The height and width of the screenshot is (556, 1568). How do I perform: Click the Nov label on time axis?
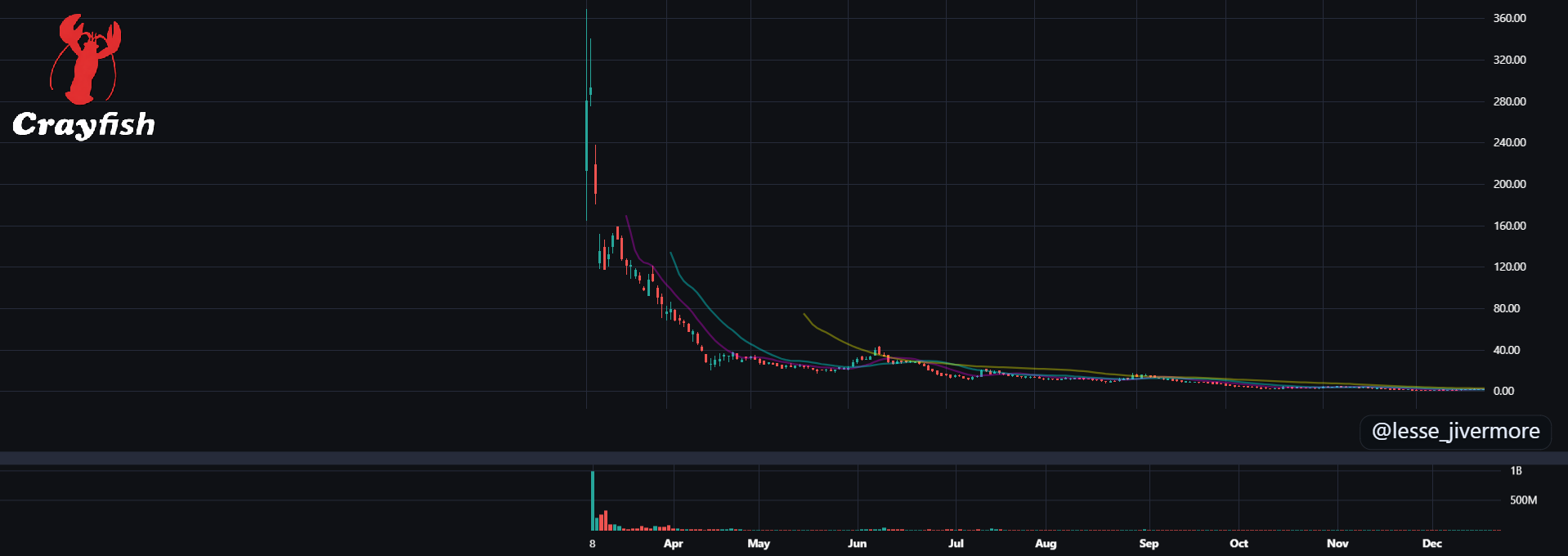point(1337,544)
